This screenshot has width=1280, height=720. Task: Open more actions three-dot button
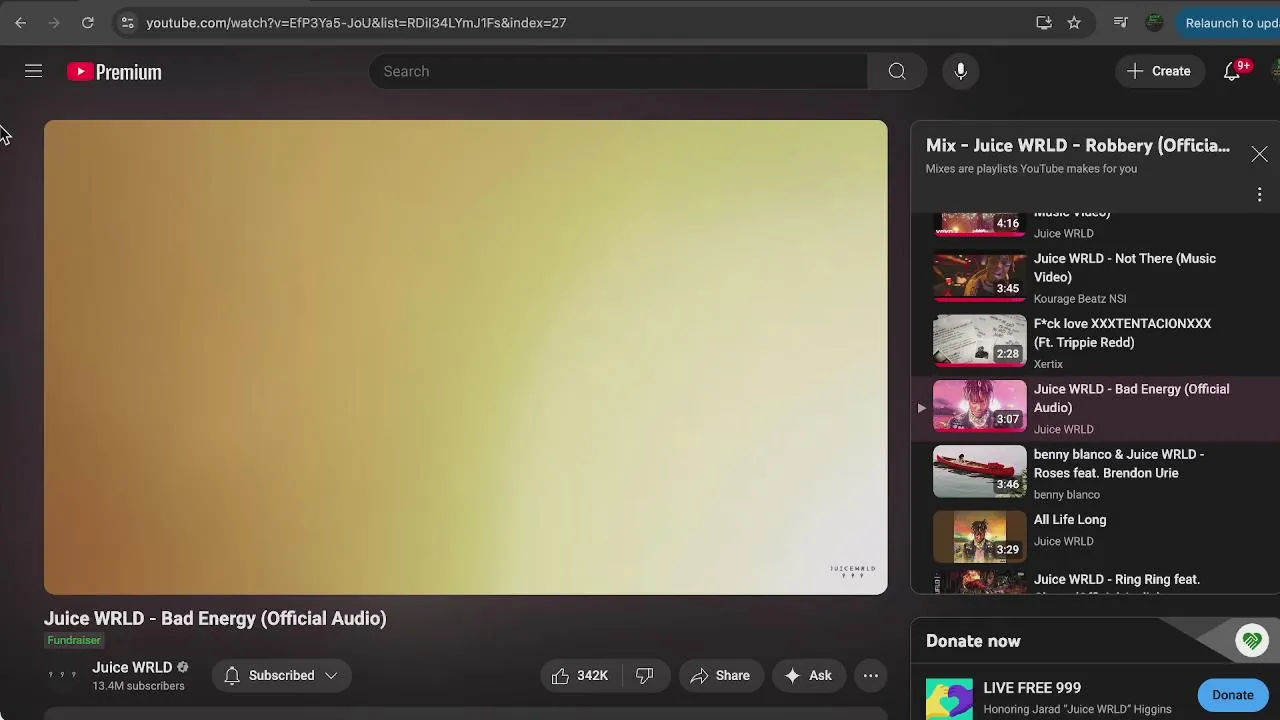871,675
